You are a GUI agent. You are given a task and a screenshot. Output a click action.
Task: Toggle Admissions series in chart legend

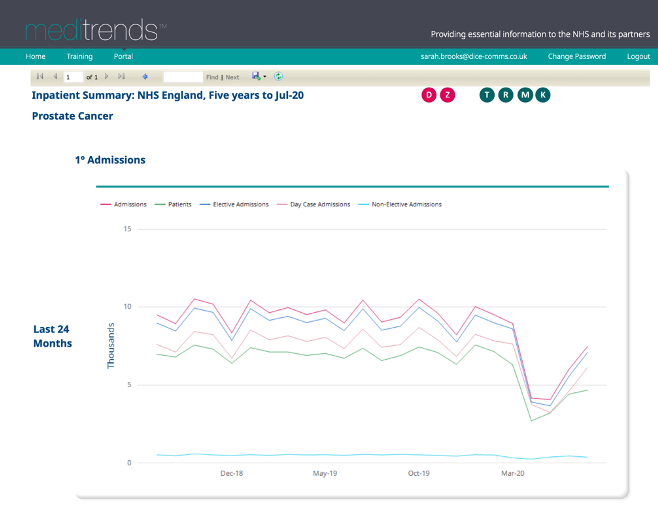(x=123, y=204)
